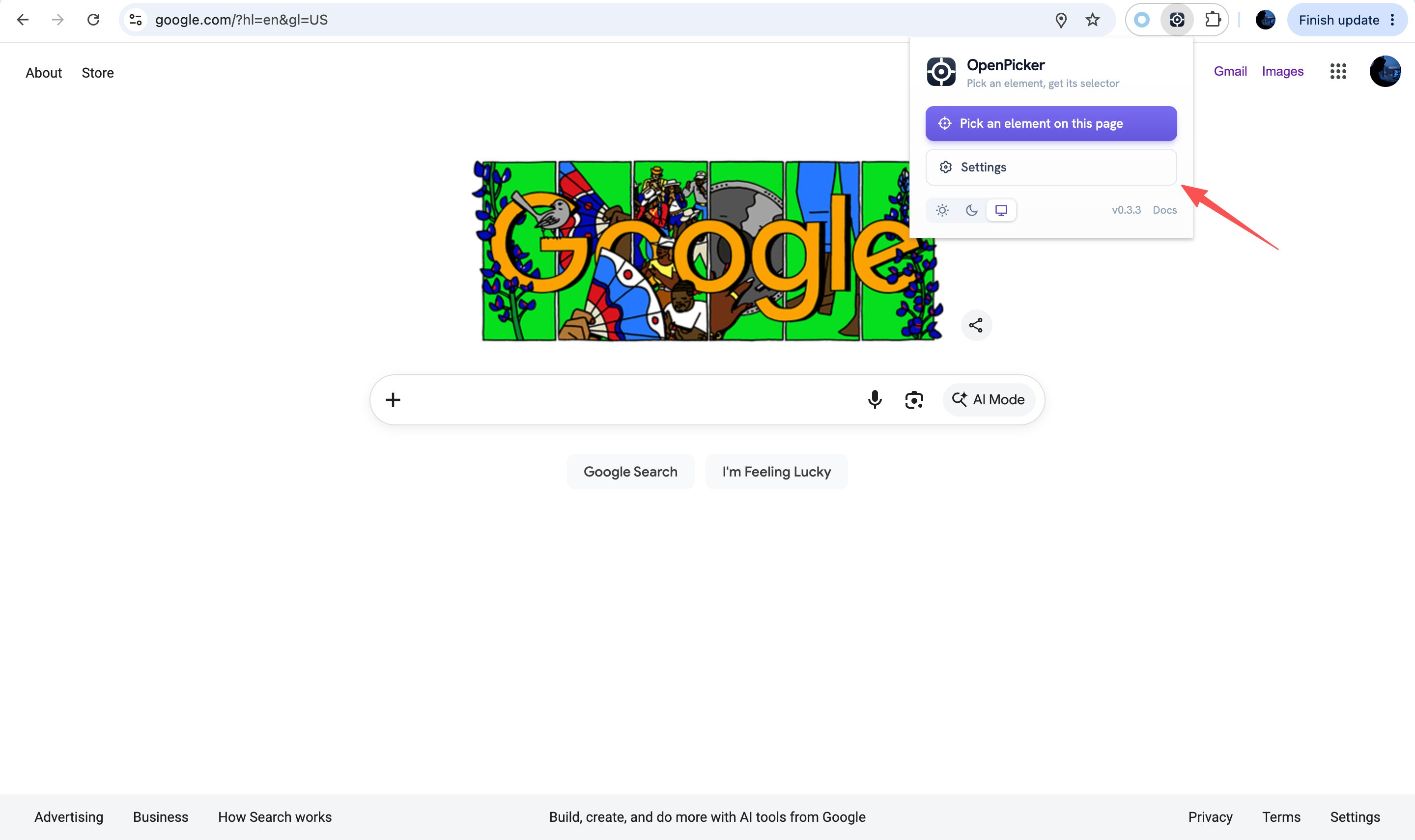Open Business footer link

[x=160, y=817]
